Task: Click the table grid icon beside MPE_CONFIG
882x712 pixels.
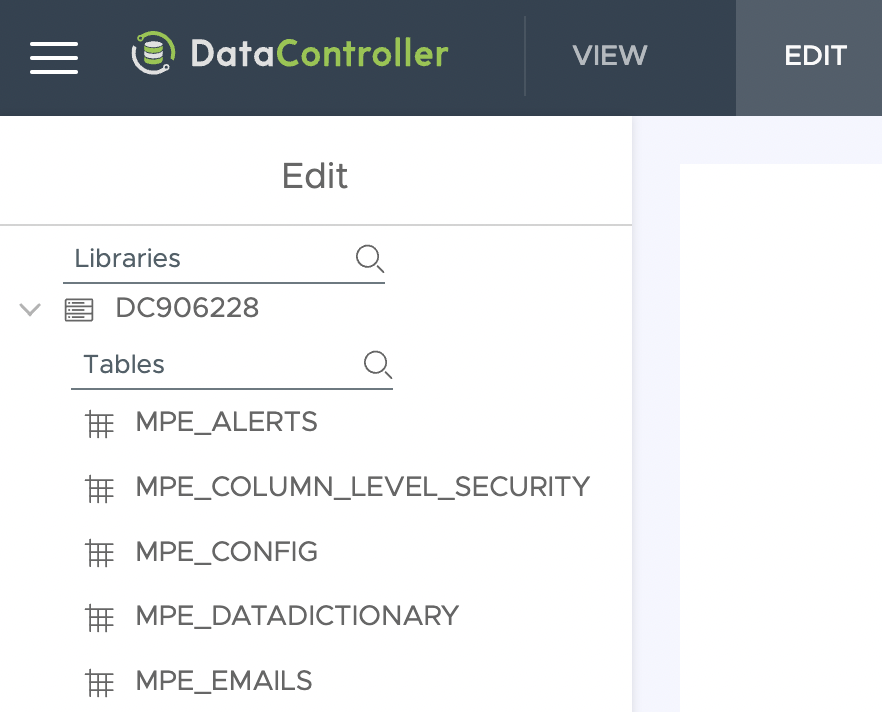Action: 100,551
